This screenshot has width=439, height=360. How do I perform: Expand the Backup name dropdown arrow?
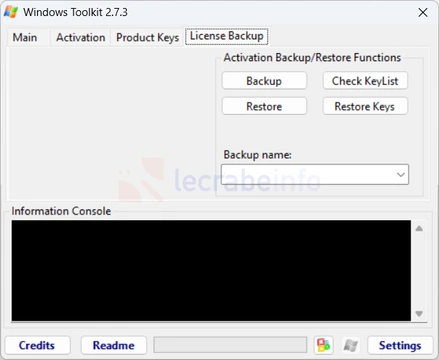pyautogui.click(x=401, y=174)
